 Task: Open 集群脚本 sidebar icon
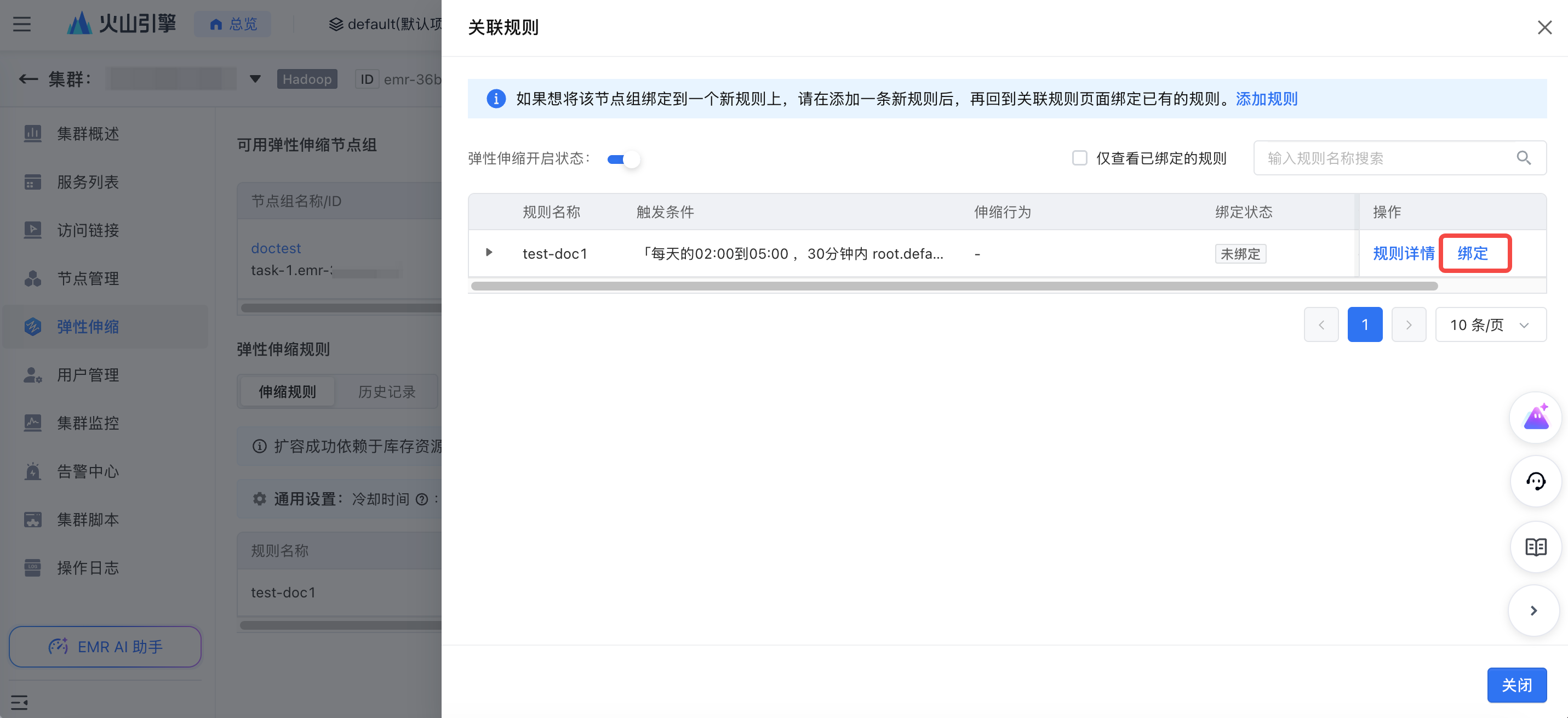click(x=32, y=520)
